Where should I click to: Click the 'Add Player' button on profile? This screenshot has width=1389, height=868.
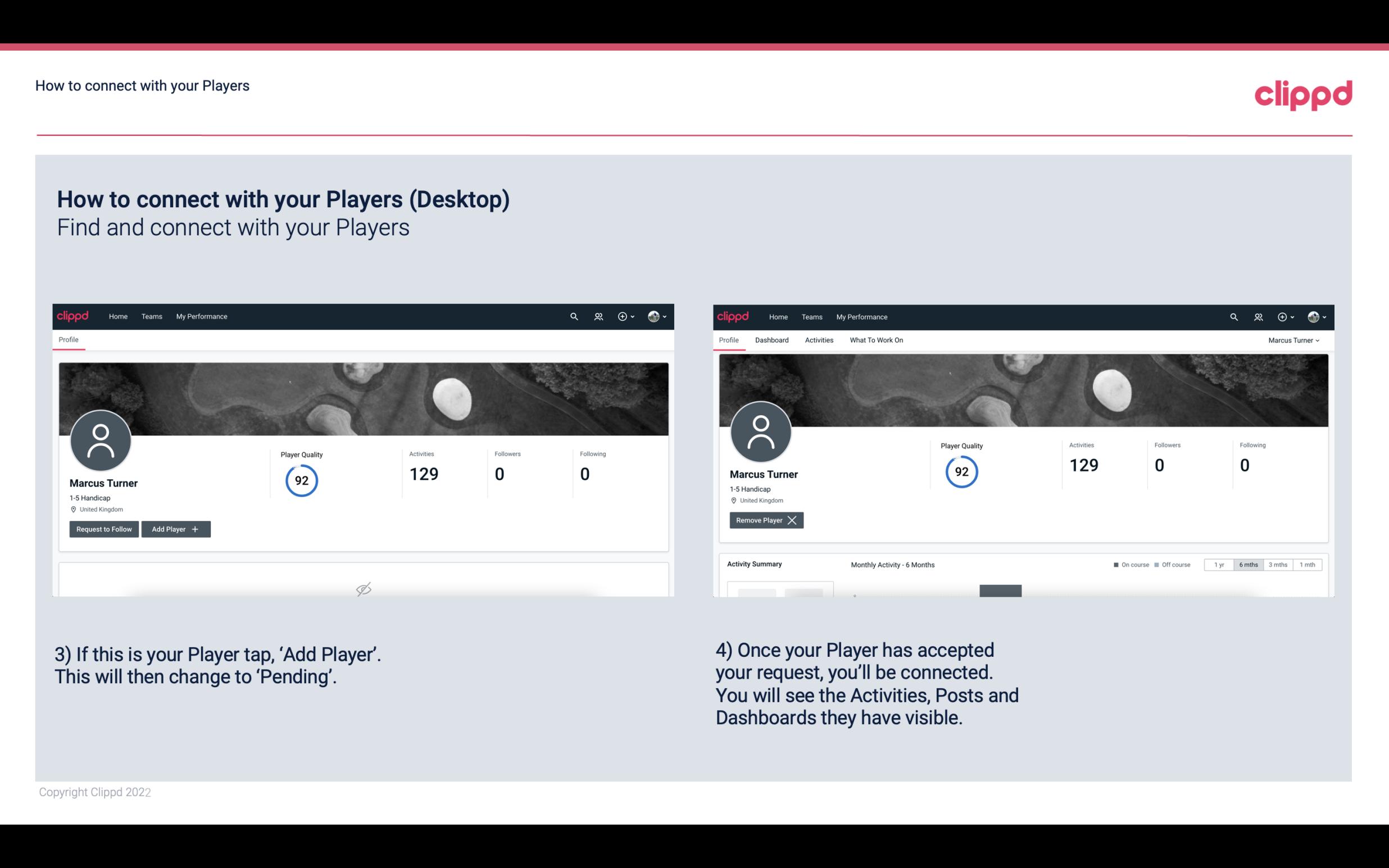click(x=175, y=528)
